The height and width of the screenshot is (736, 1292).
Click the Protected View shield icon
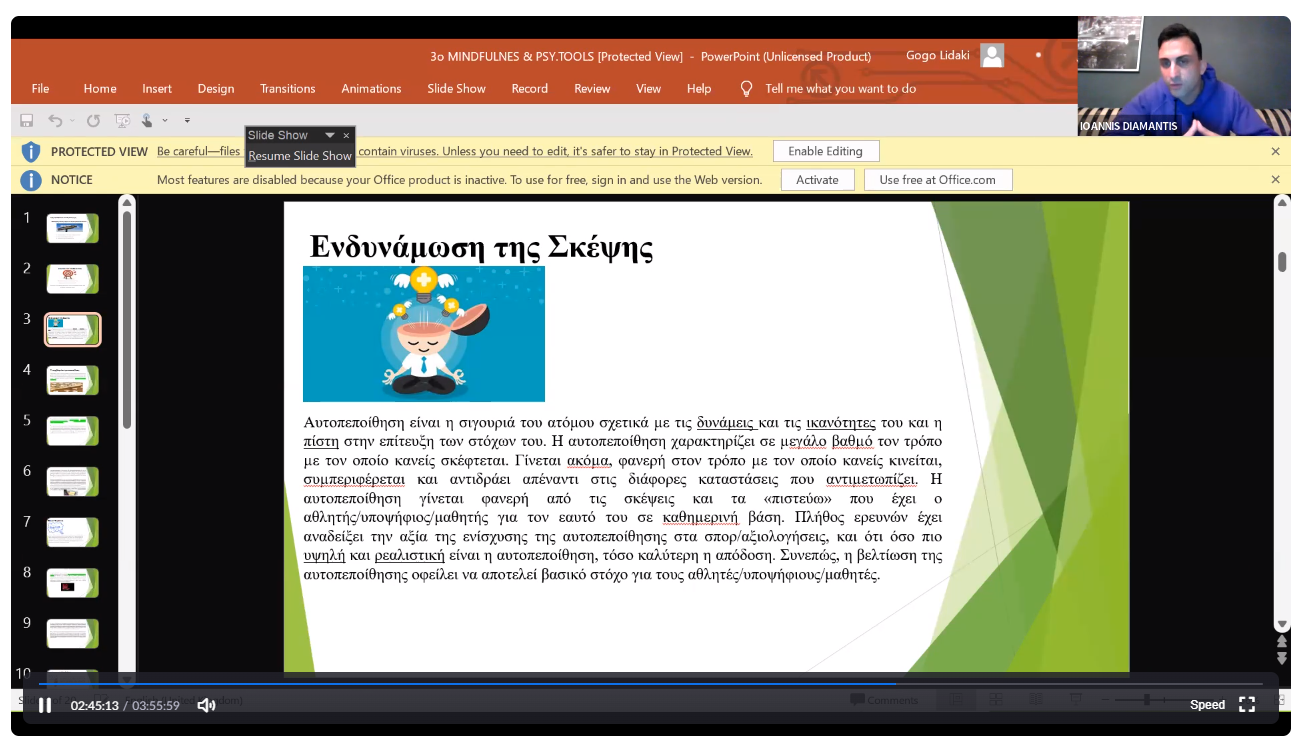(x=31, y=151)
